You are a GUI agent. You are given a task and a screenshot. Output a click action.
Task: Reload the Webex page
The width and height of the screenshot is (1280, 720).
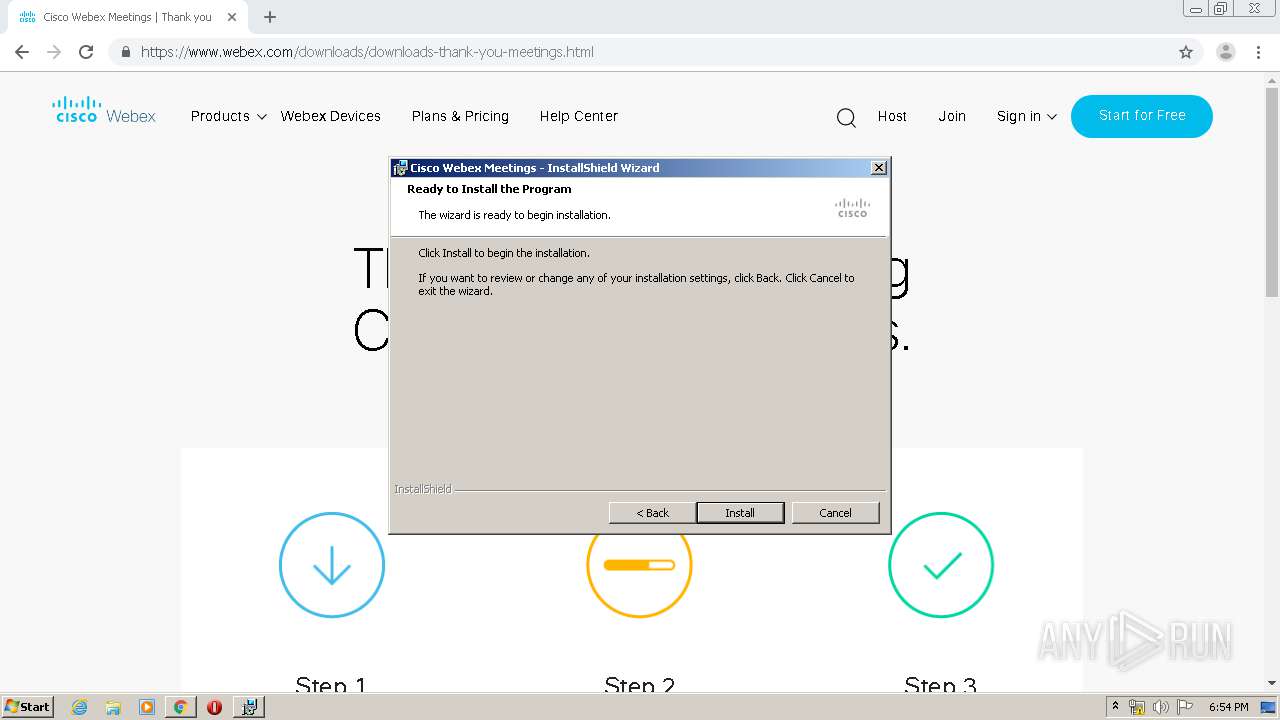[86, 52]
